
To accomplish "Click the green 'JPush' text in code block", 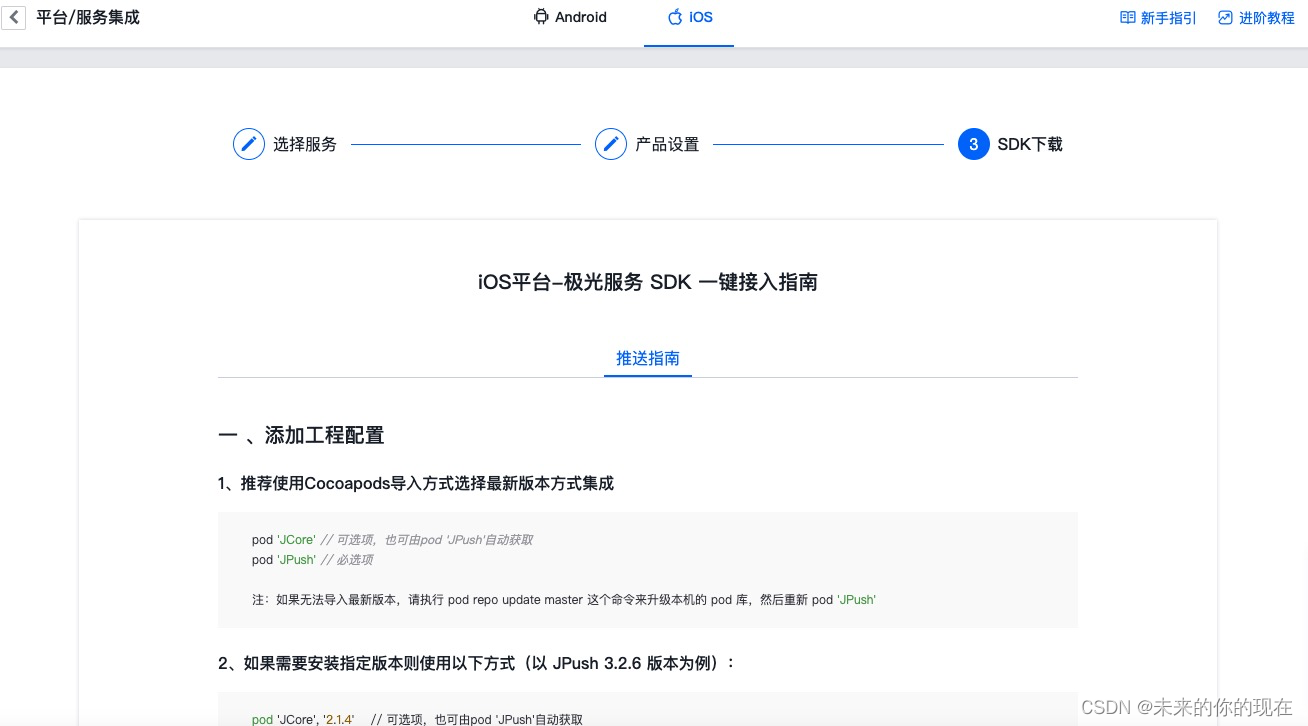I will 296,560.
